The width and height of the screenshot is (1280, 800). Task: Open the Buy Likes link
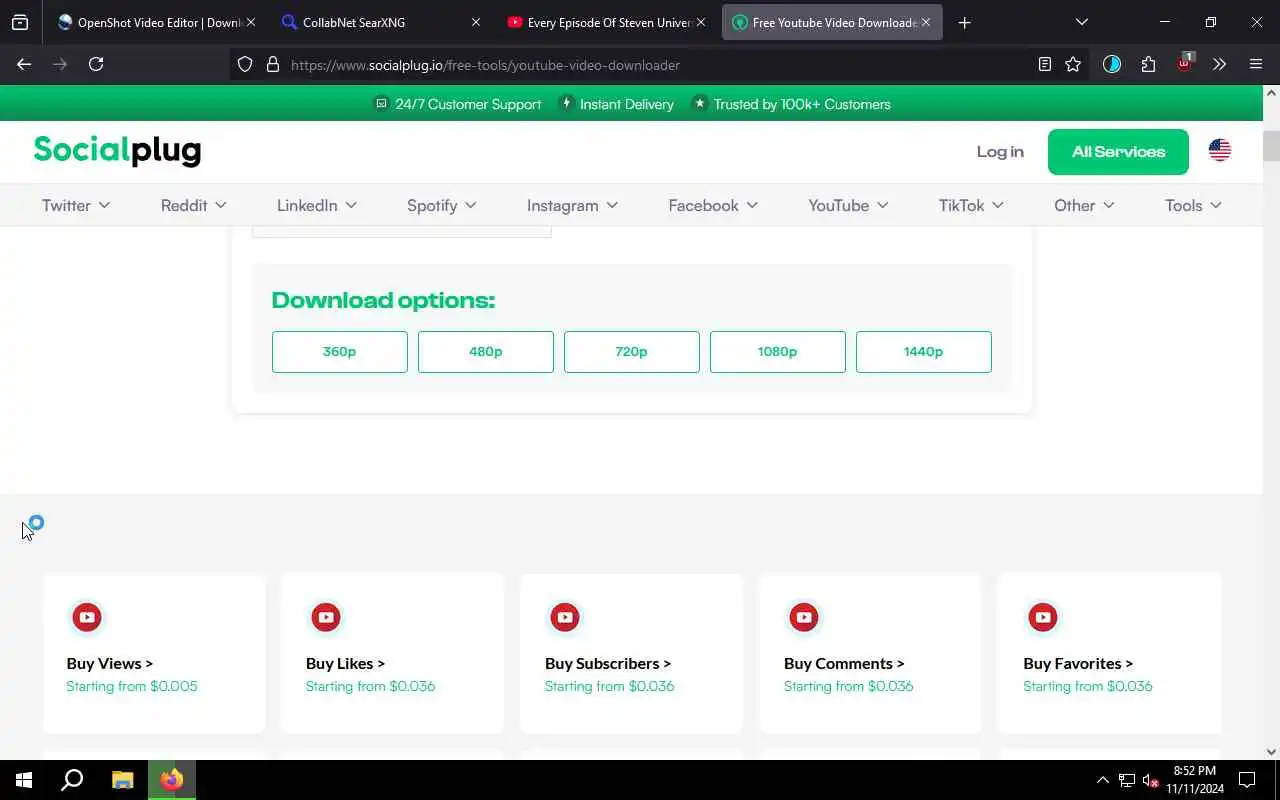point(345,663)
